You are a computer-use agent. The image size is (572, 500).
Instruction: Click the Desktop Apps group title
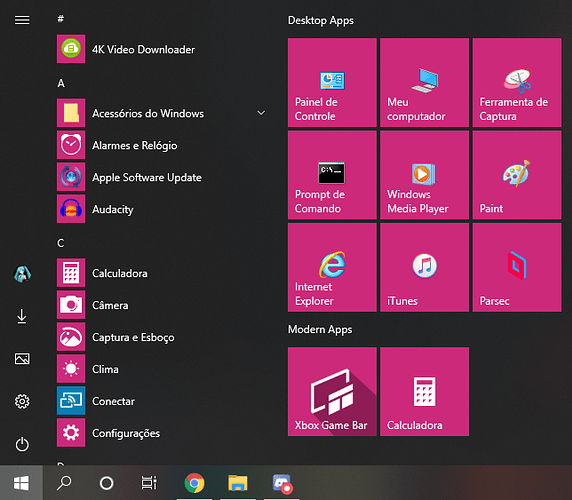[x=321, y=20]
